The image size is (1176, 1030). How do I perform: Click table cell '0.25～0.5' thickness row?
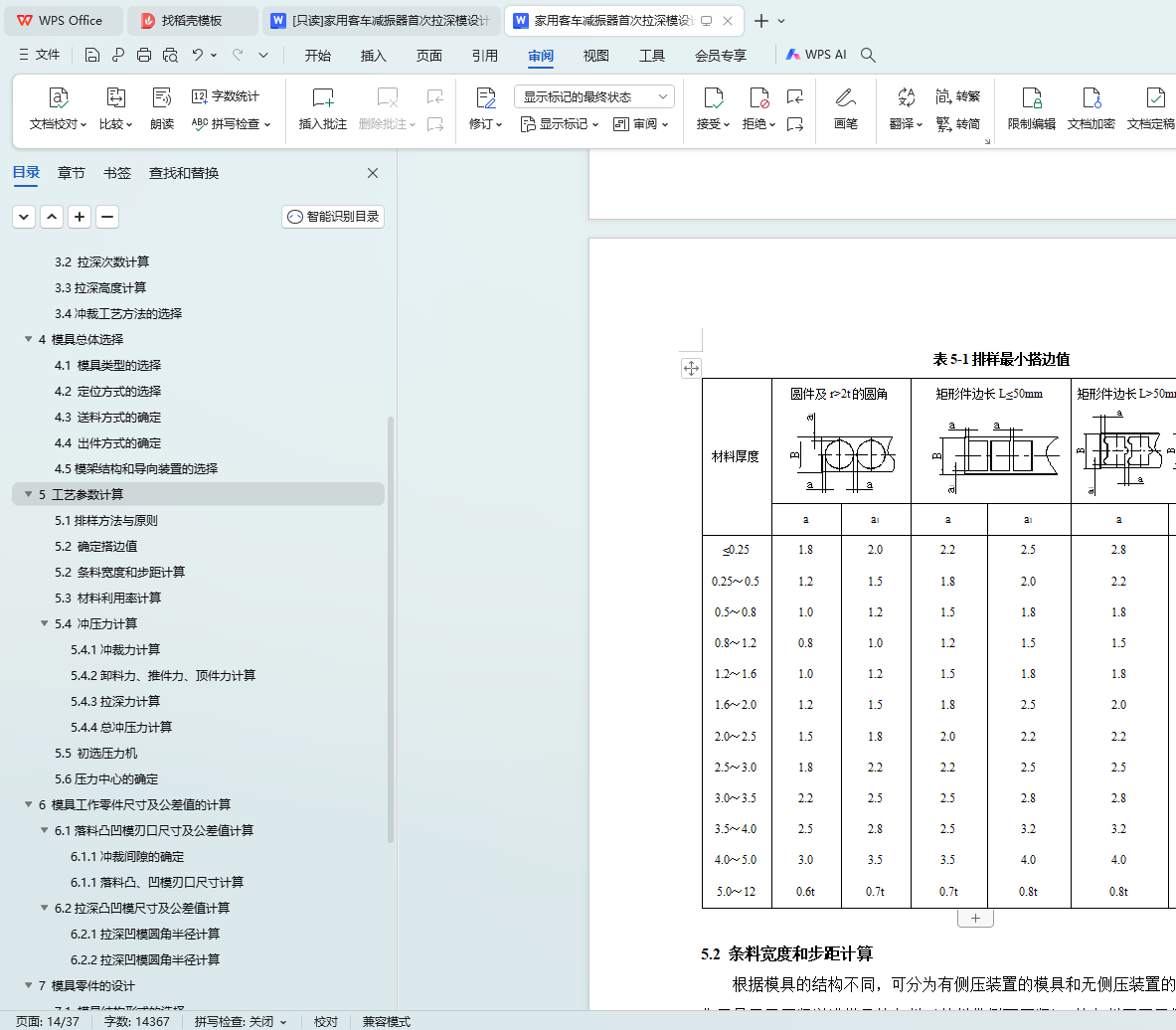point(736,582)
